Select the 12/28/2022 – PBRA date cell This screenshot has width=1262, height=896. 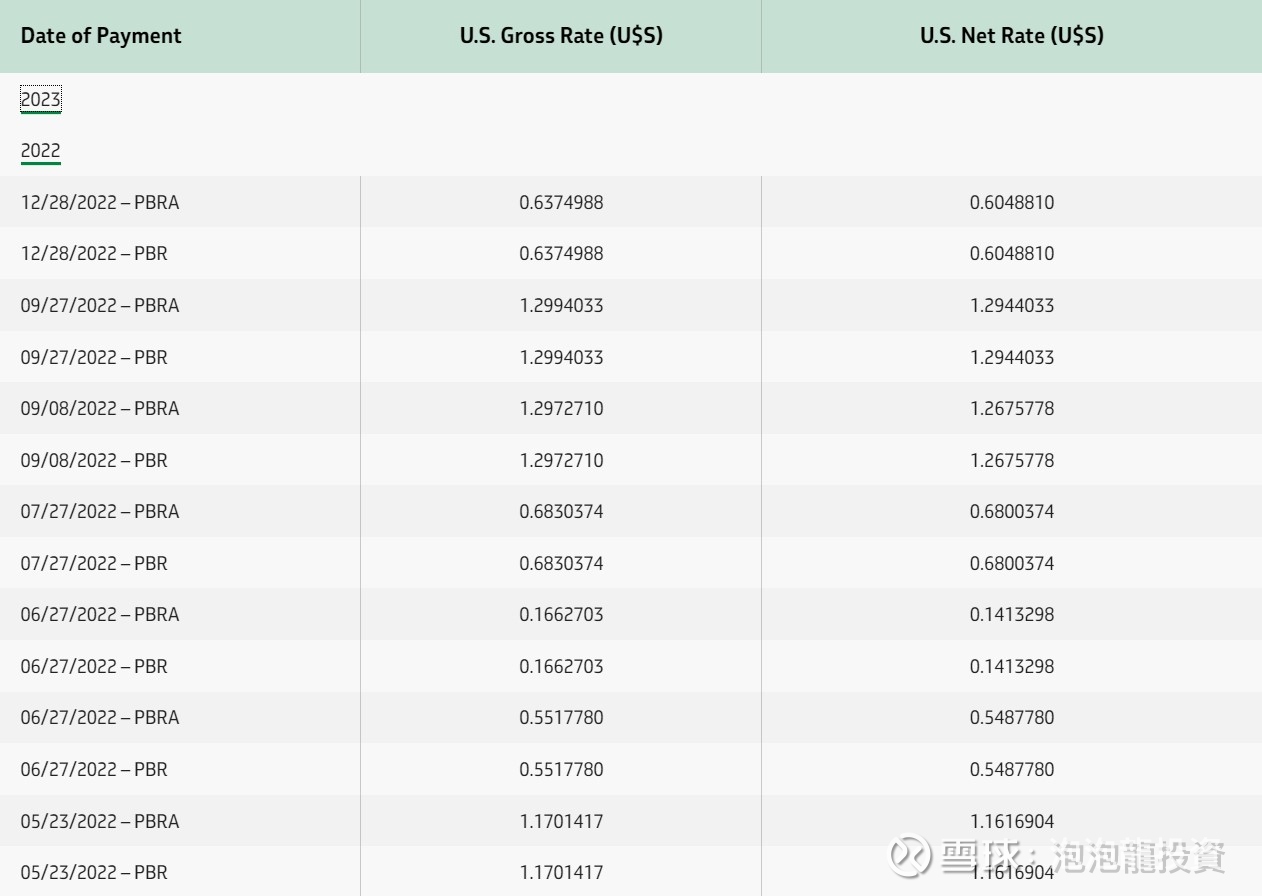(x=100, y=202)
